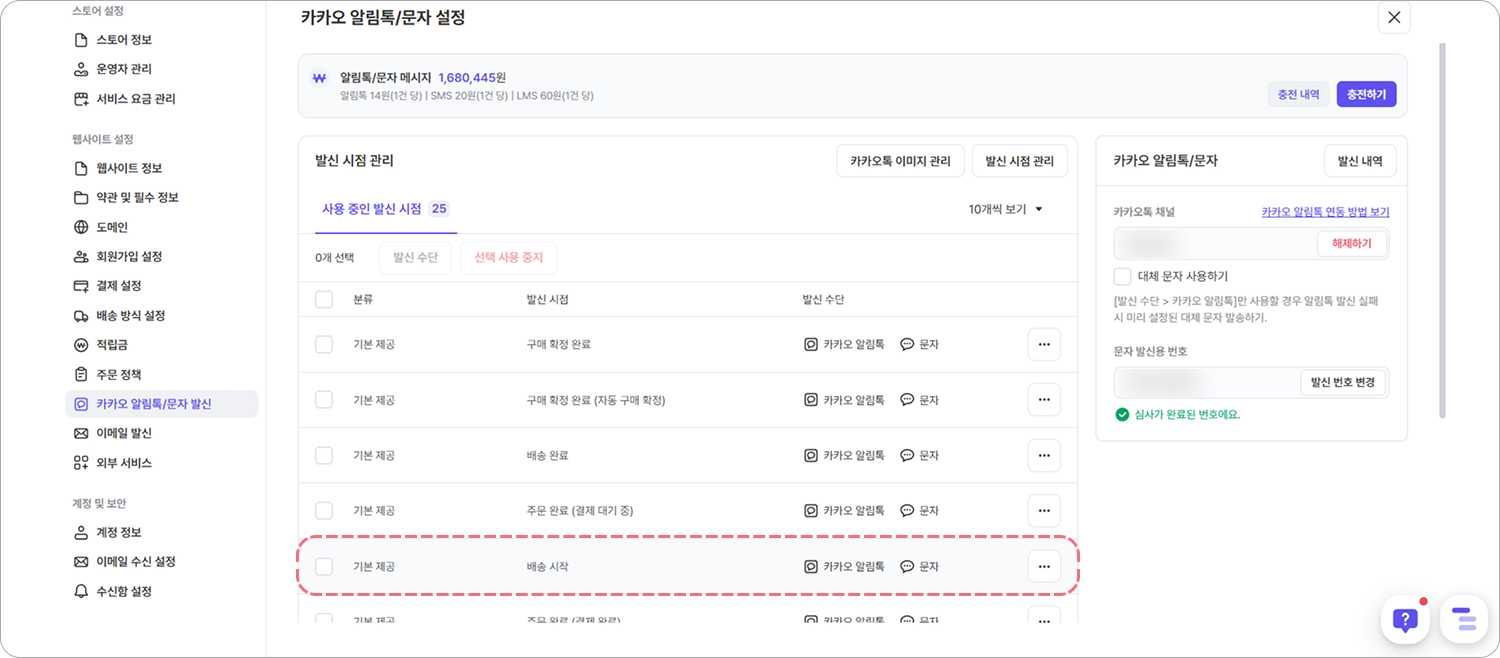Open more options for 구매 확정 완료 (자동 구매 확정)

(1044, 400)
